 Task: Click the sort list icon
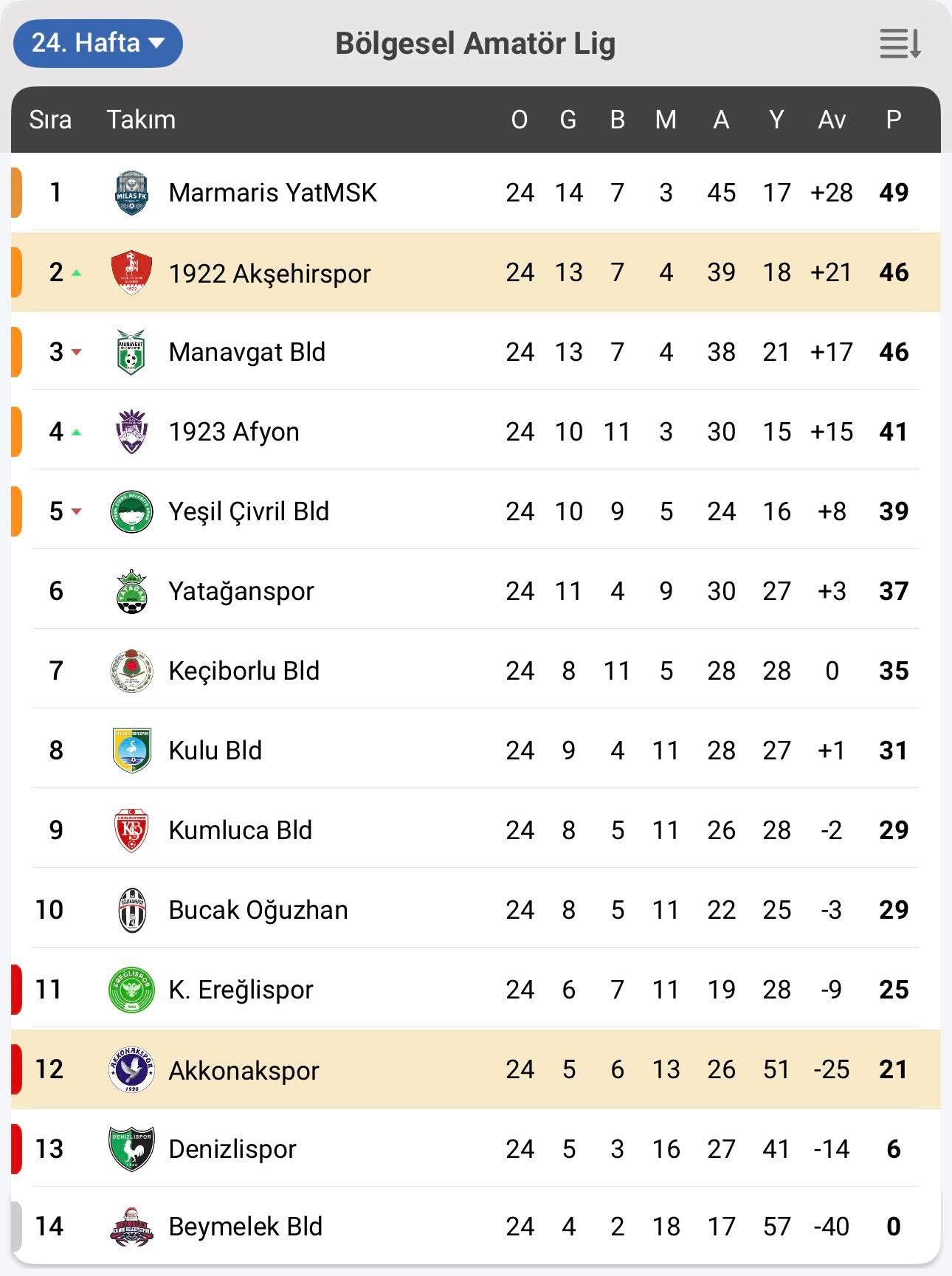point(900,44)
